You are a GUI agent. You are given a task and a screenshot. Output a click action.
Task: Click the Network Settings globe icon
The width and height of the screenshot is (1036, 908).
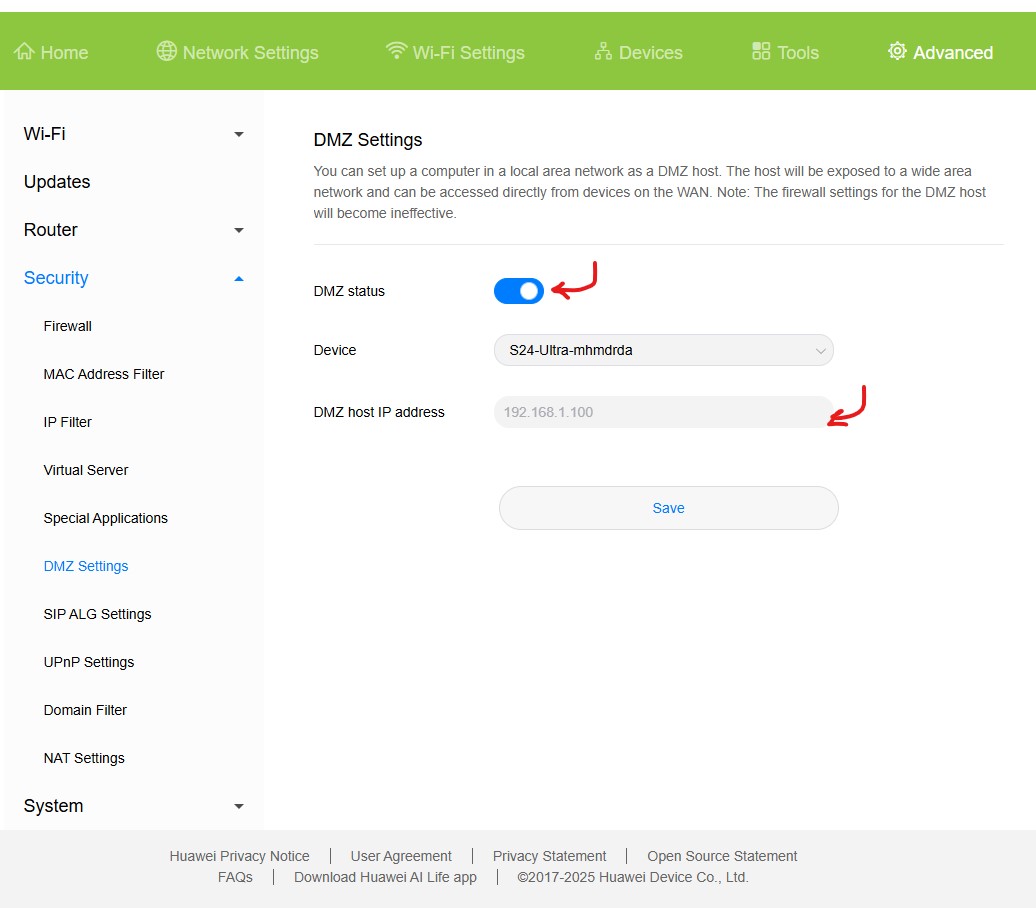tap(167, 51)
